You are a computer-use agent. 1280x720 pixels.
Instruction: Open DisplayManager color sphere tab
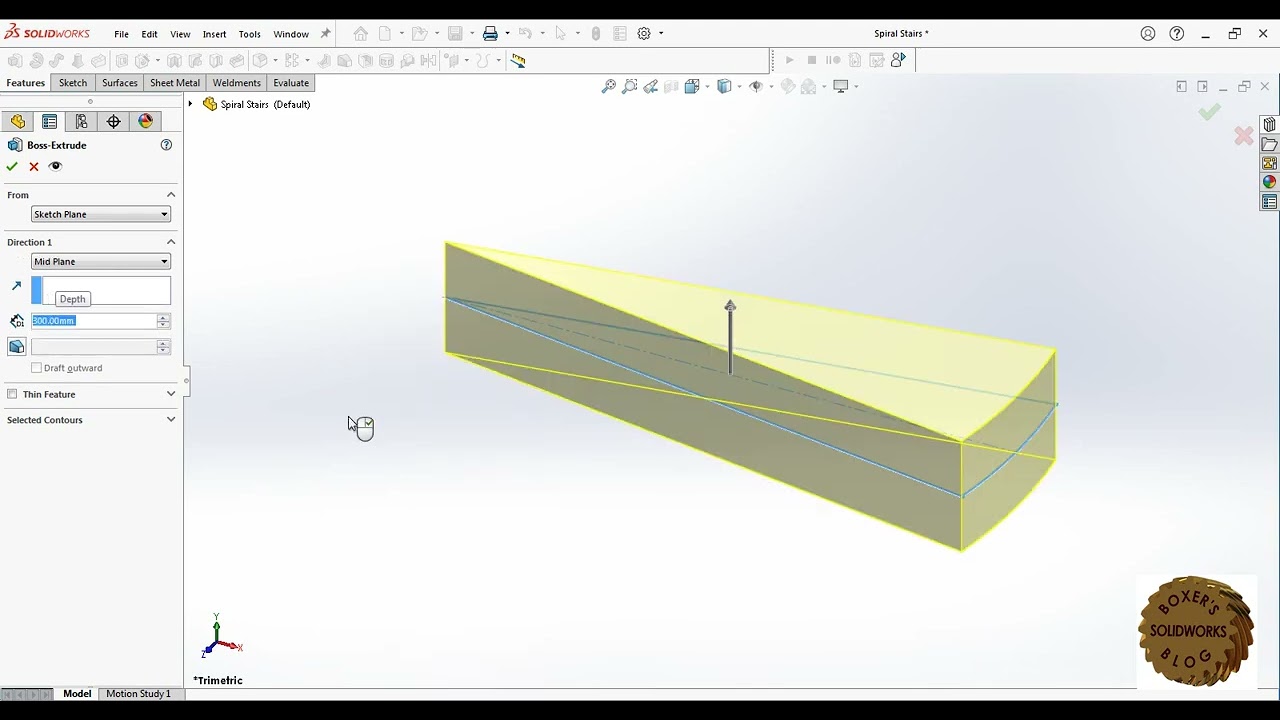click(x=146, y=121)
